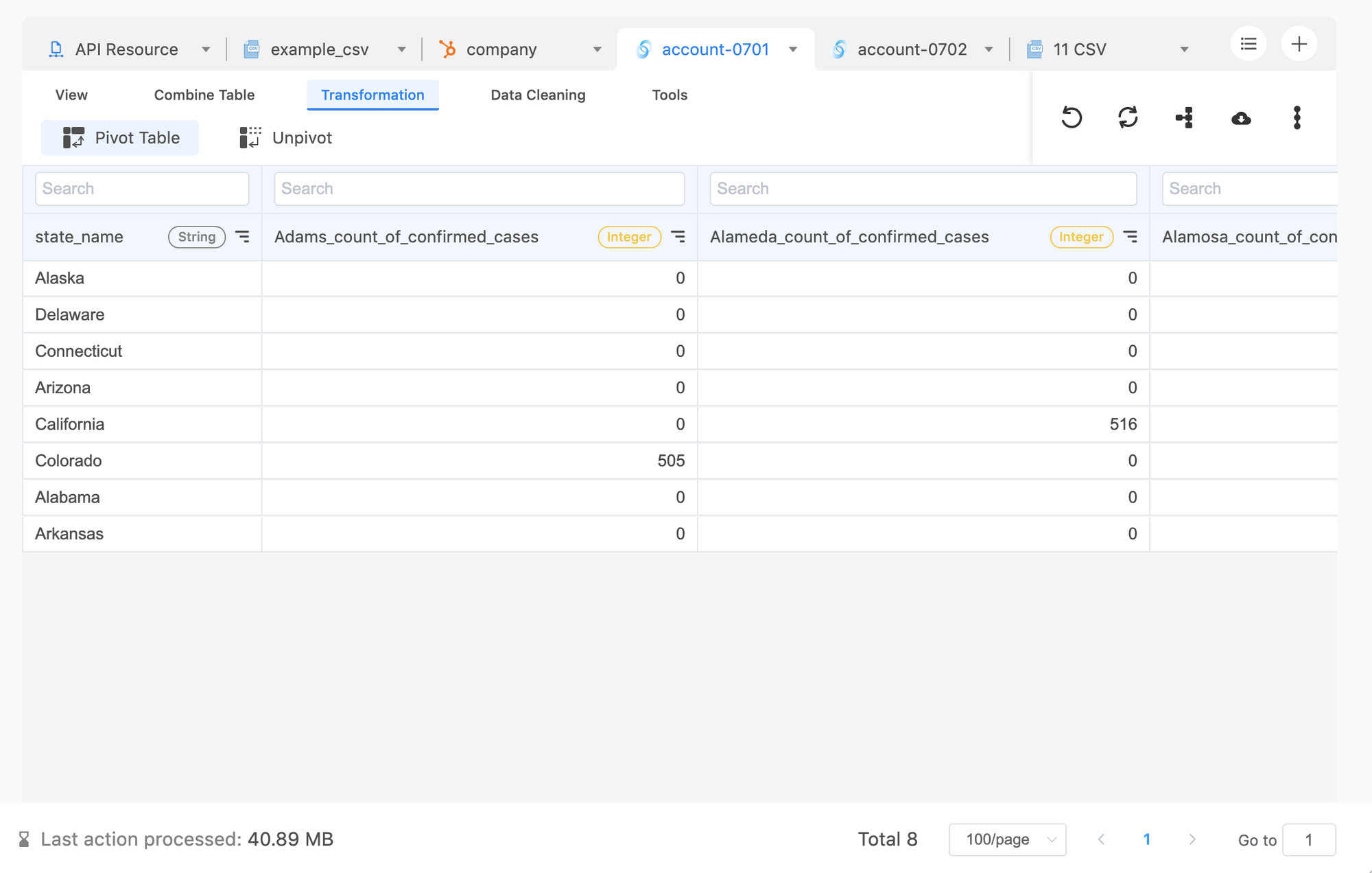Click the undo action icon
This screenshot has width=1372, height=873.
[x=1072, y=117]
